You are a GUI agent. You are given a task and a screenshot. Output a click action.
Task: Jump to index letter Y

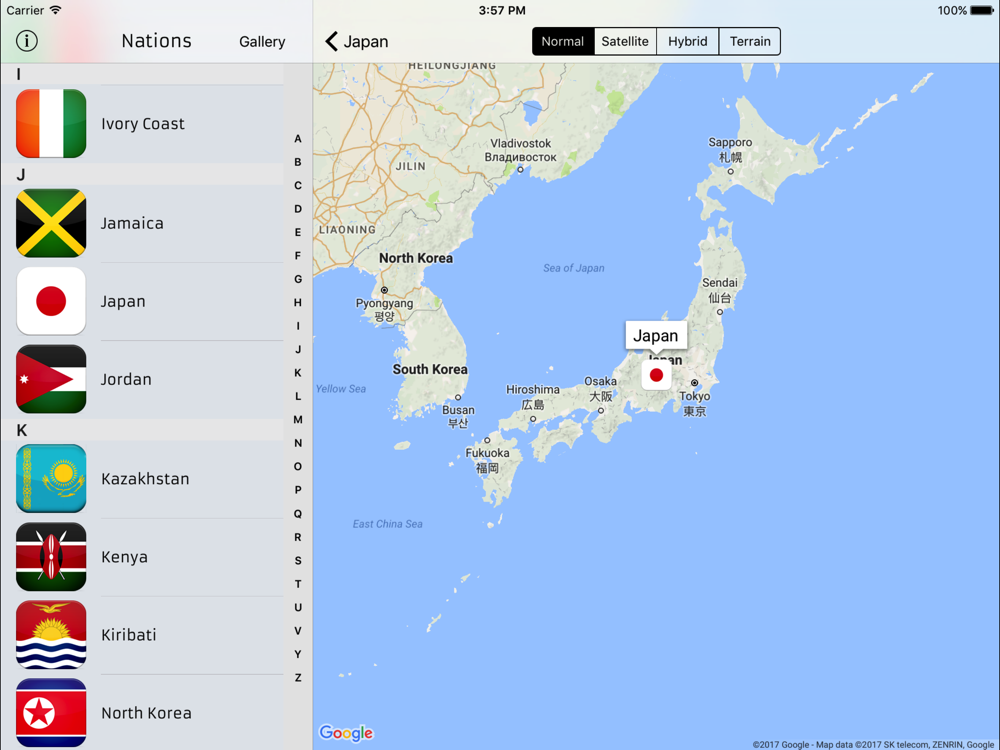tap(298, 654)
